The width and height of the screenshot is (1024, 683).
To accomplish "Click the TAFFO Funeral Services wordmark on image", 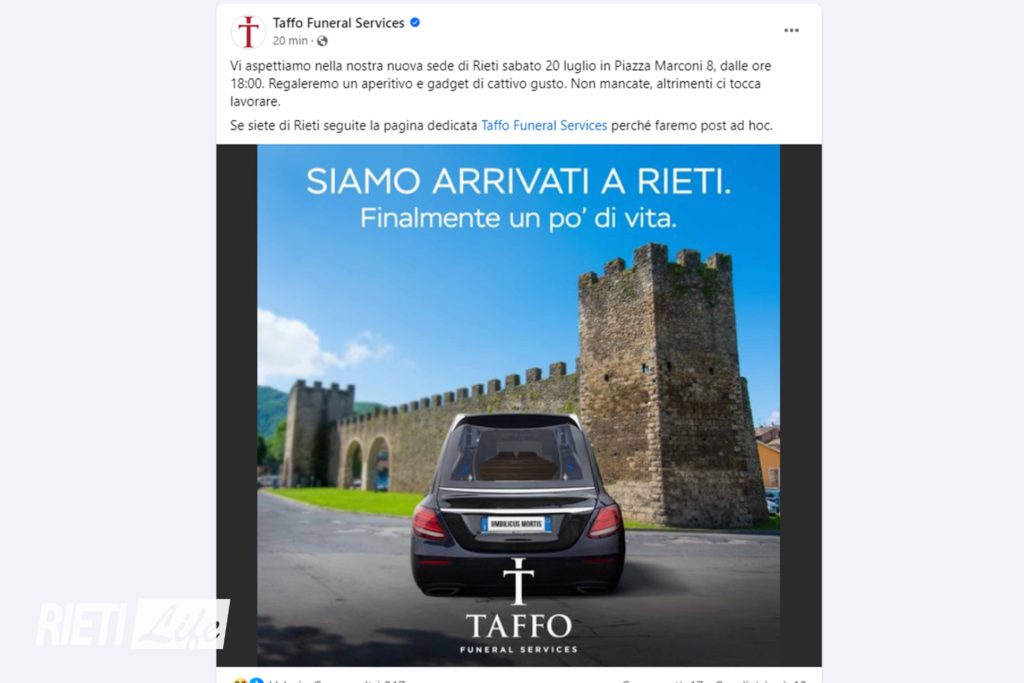I will point(519,633).
